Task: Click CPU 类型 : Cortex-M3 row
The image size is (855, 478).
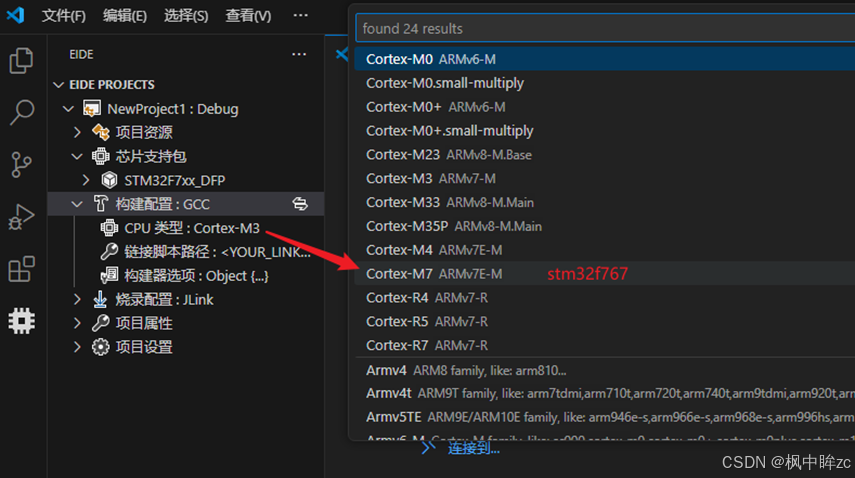Action: 186,228
